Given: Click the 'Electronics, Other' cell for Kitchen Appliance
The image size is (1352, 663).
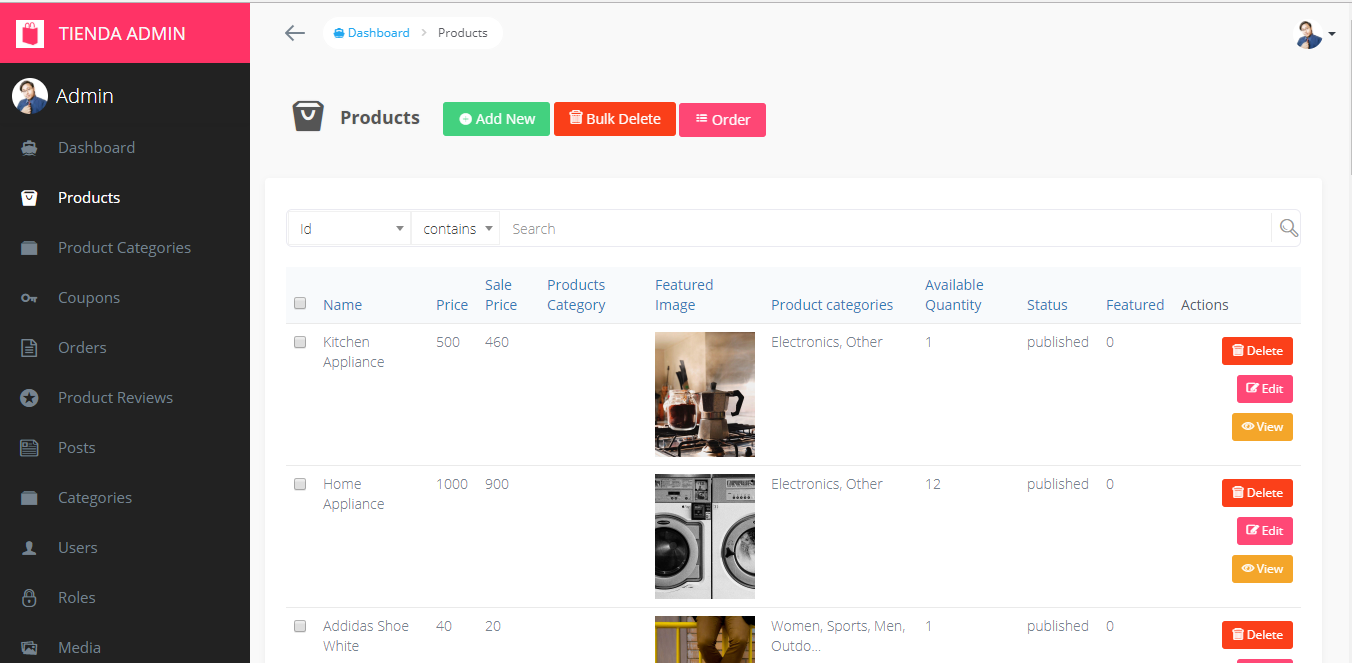Looking at the screenshot, I should [827, 342].
